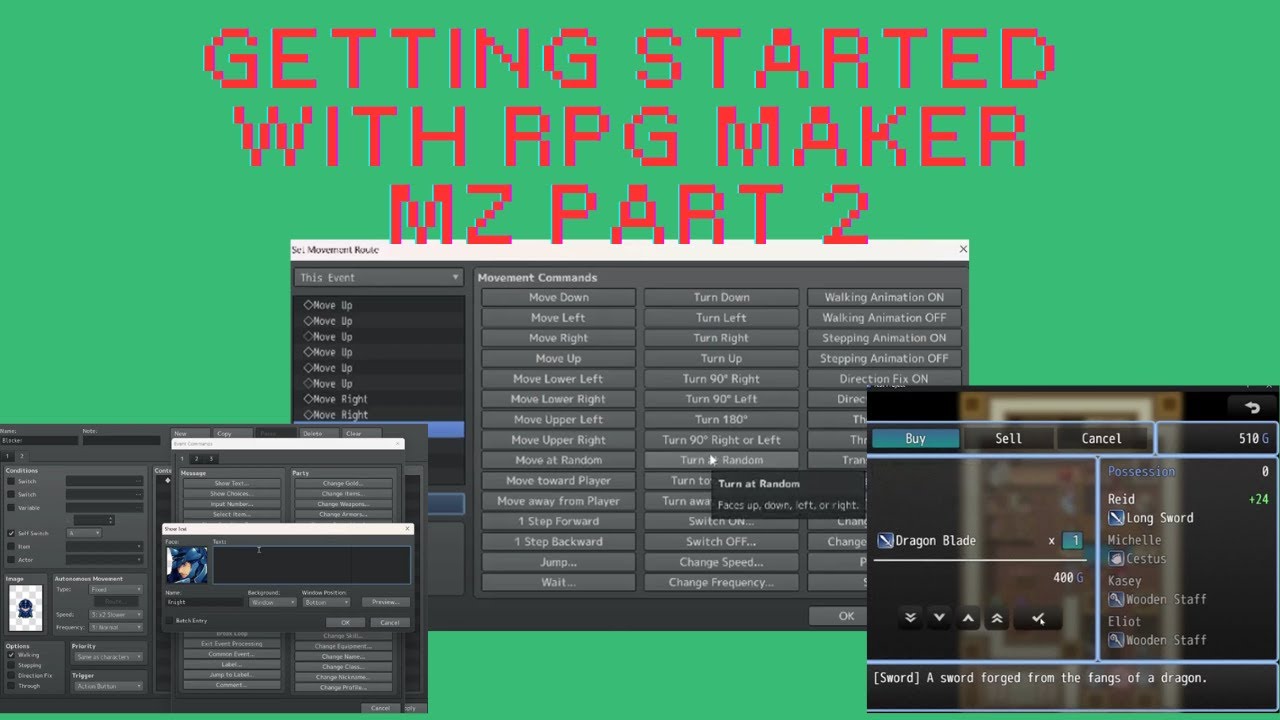Viewport: 1280px width, 720px height.
Task: Open the Background dropdown in Show Text
Action: 272,602
